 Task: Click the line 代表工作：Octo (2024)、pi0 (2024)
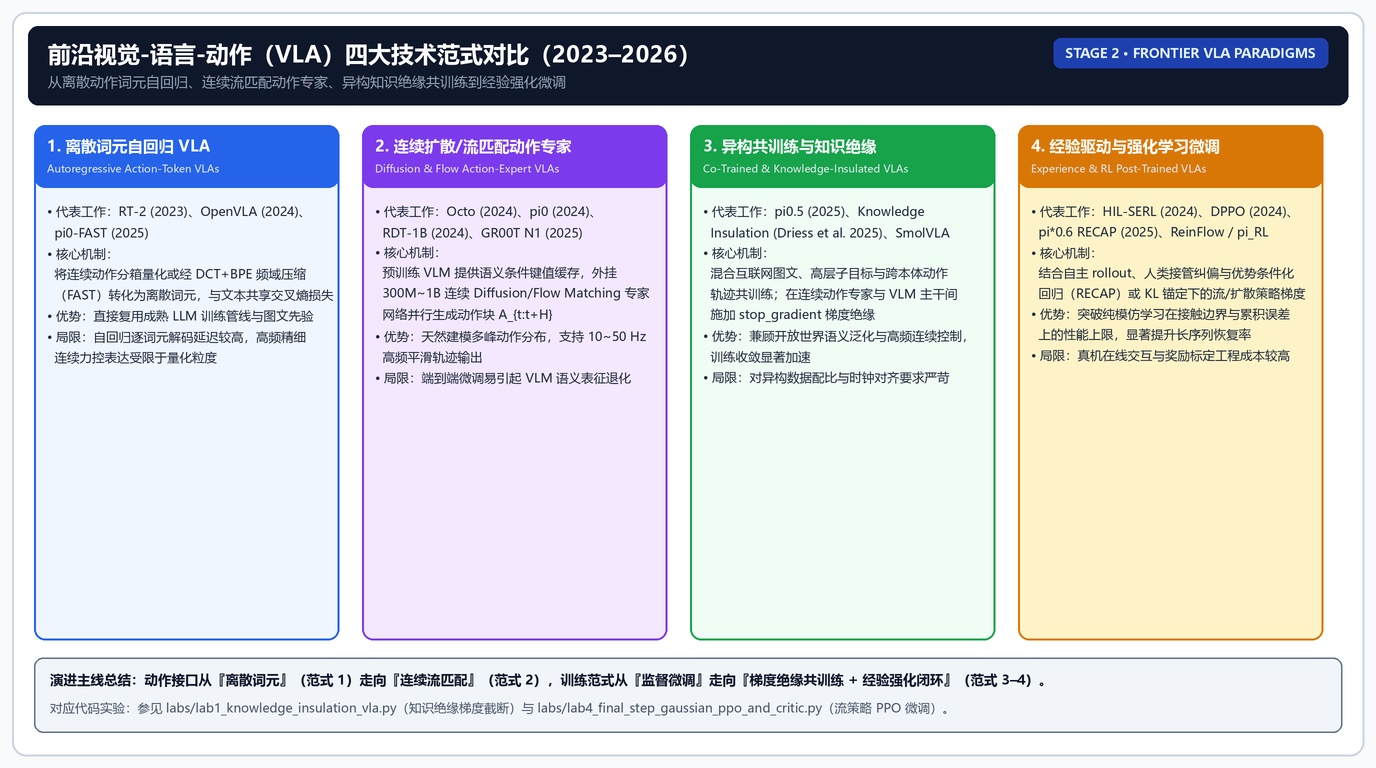pyautogui.click(x=486, y=212)
